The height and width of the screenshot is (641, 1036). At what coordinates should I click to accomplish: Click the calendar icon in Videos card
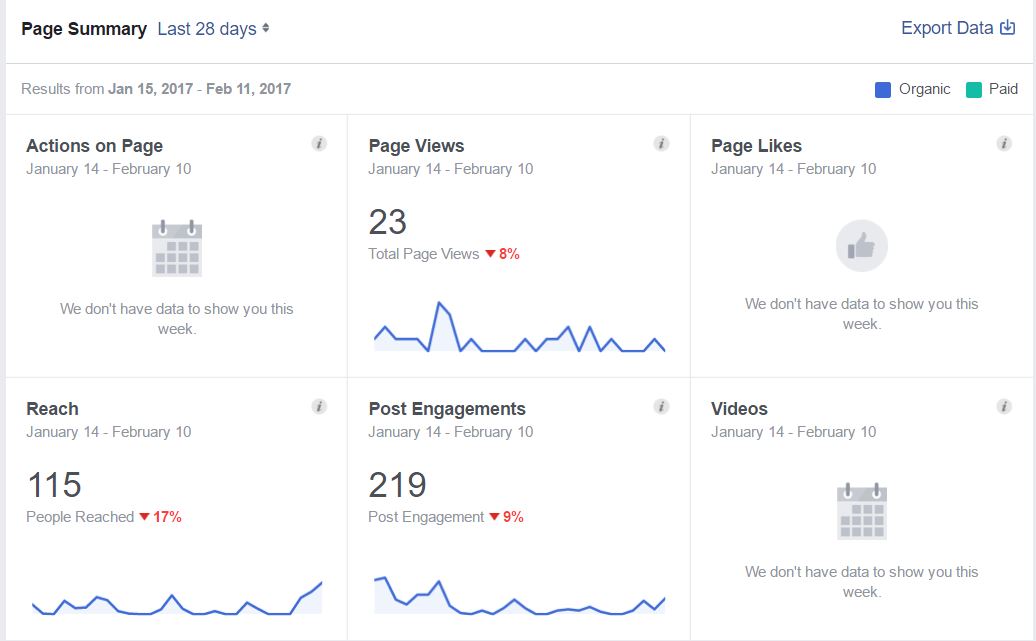click(x=862, y=511)
